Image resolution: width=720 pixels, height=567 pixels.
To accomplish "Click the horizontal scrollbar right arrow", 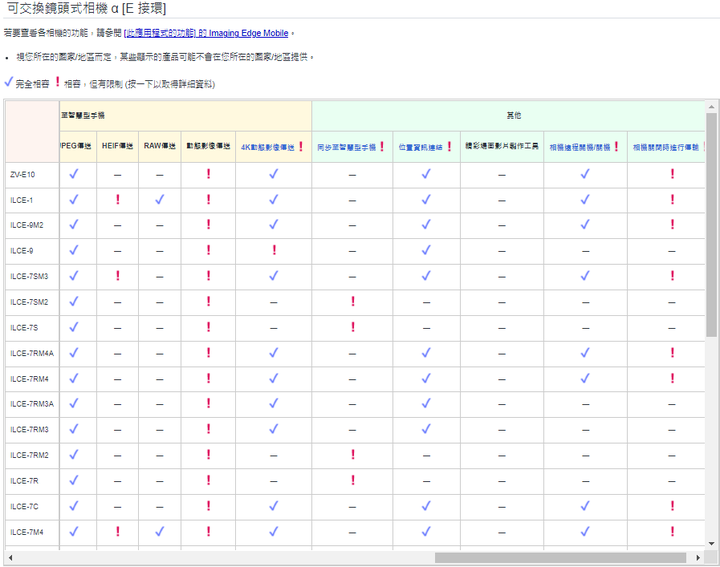I will 698,558.
